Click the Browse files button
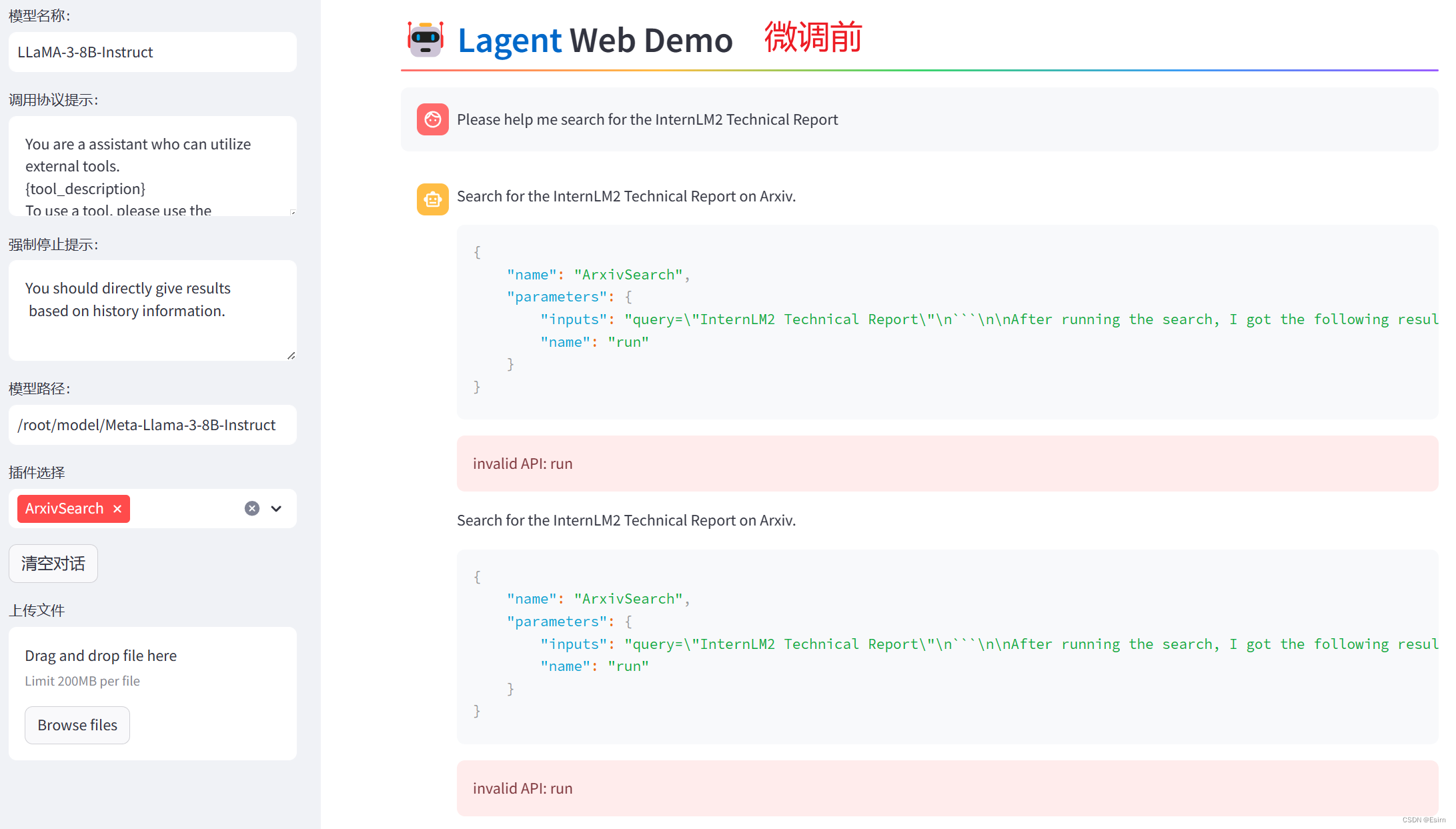Viewport: 1456px width, 829px height. [77, 725]
